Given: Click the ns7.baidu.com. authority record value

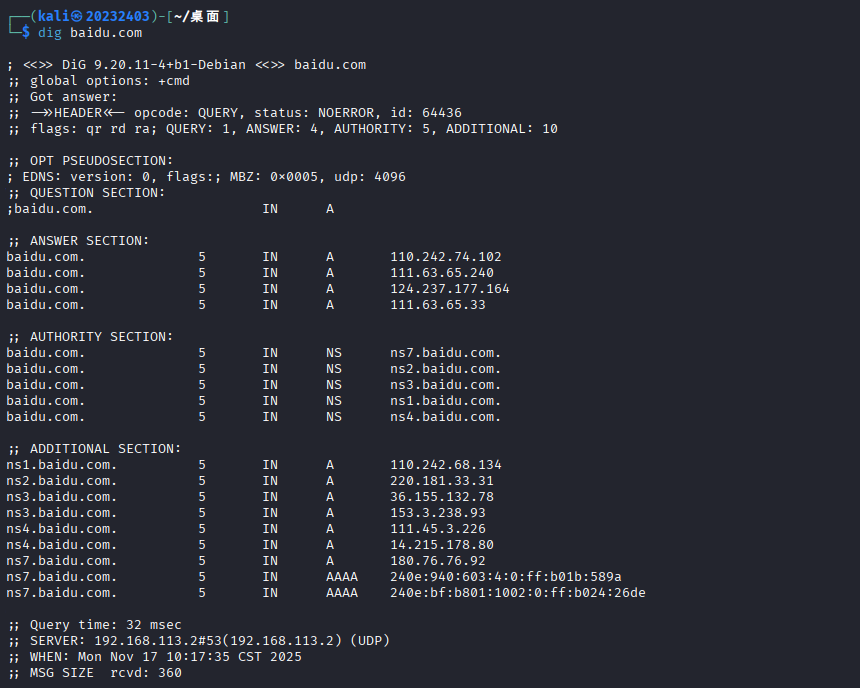Looking at the screenshot, I should [445, 353].
